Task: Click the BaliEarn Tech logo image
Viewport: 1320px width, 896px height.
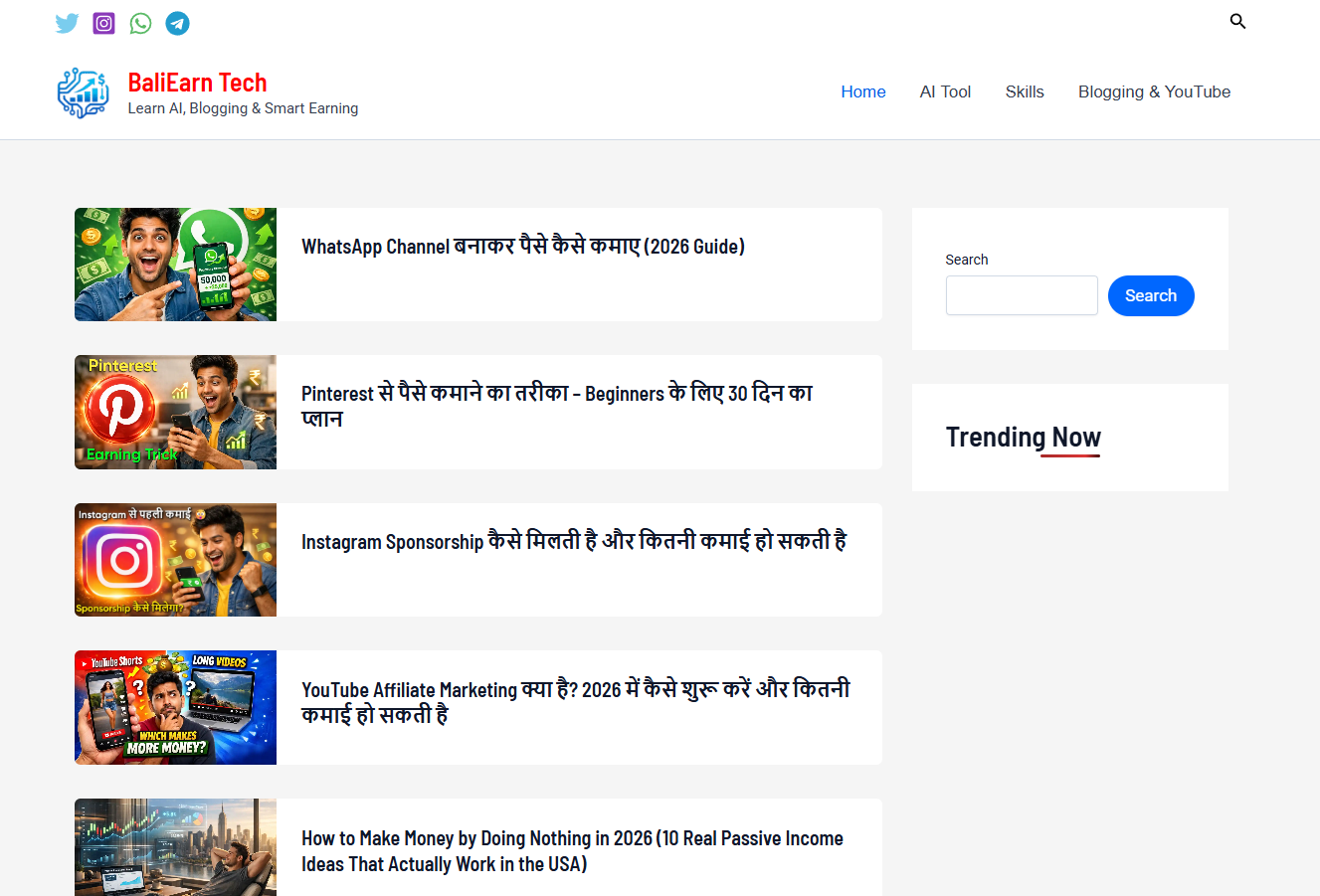Action: [x=83, y=92]
